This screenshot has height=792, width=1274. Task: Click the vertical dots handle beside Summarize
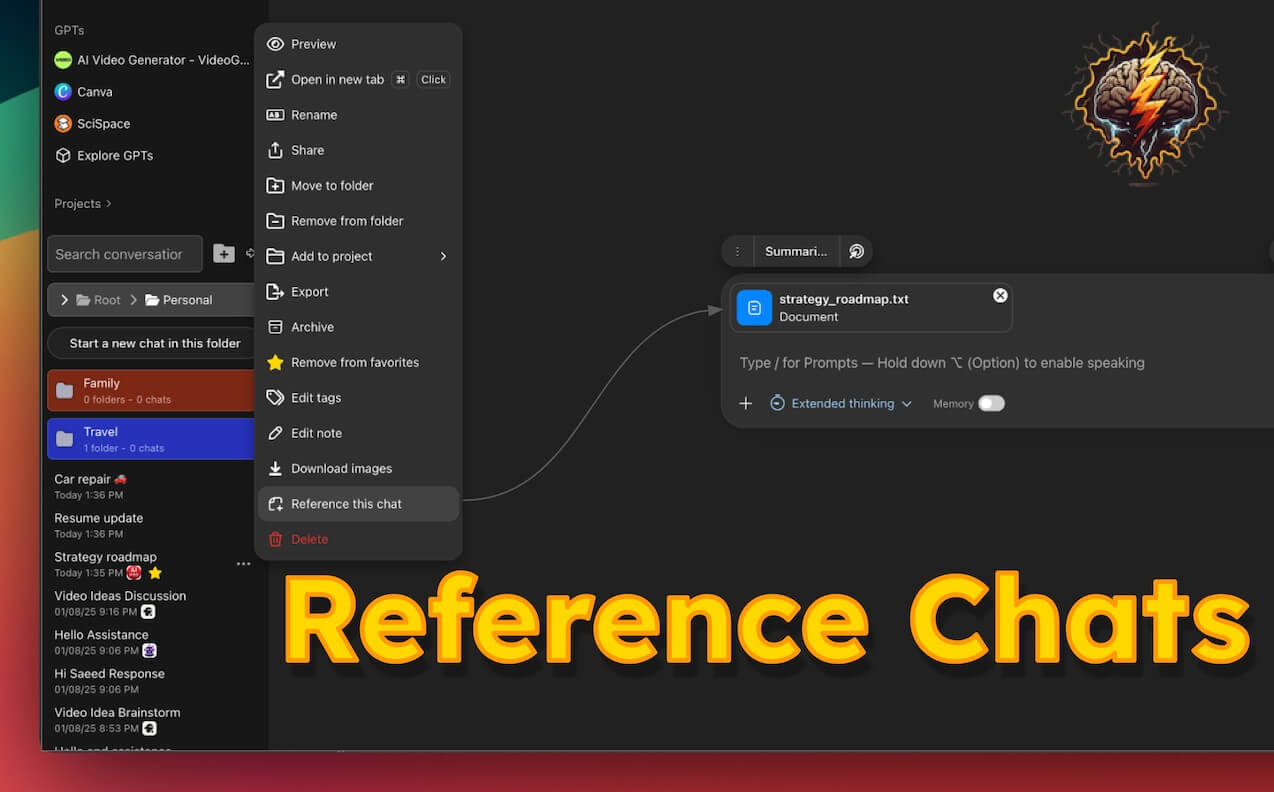coord(738,252)
